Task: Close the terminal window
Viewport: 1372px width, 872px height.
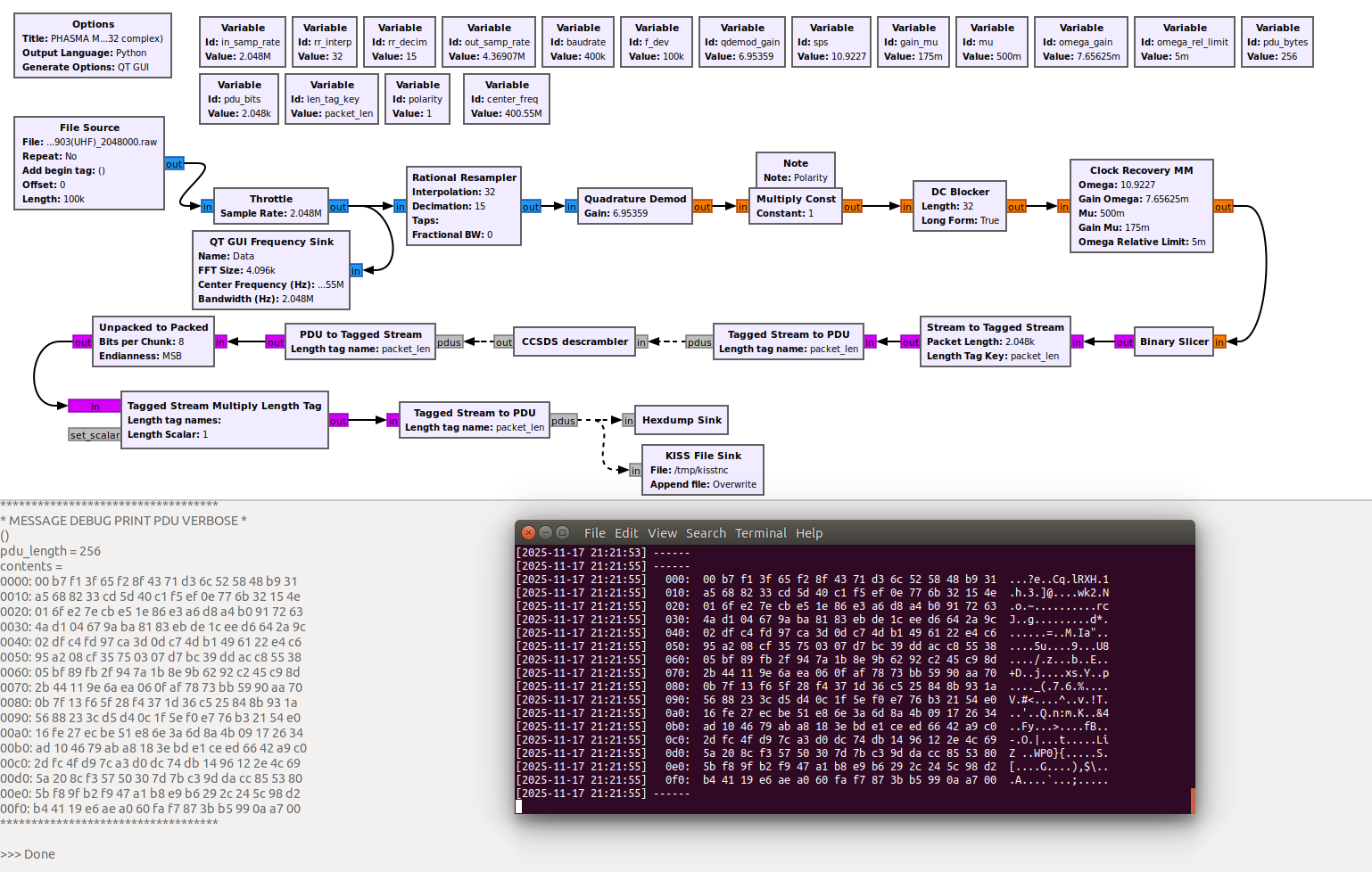Action: 528,532
